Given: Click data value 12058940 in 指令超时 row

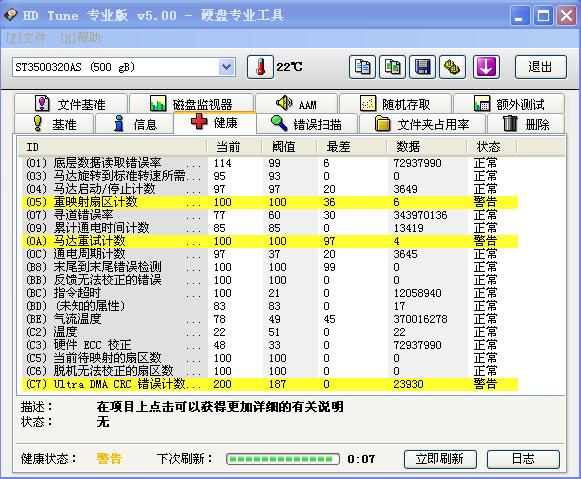Looking at the screenshot, I should click(417, 293).
